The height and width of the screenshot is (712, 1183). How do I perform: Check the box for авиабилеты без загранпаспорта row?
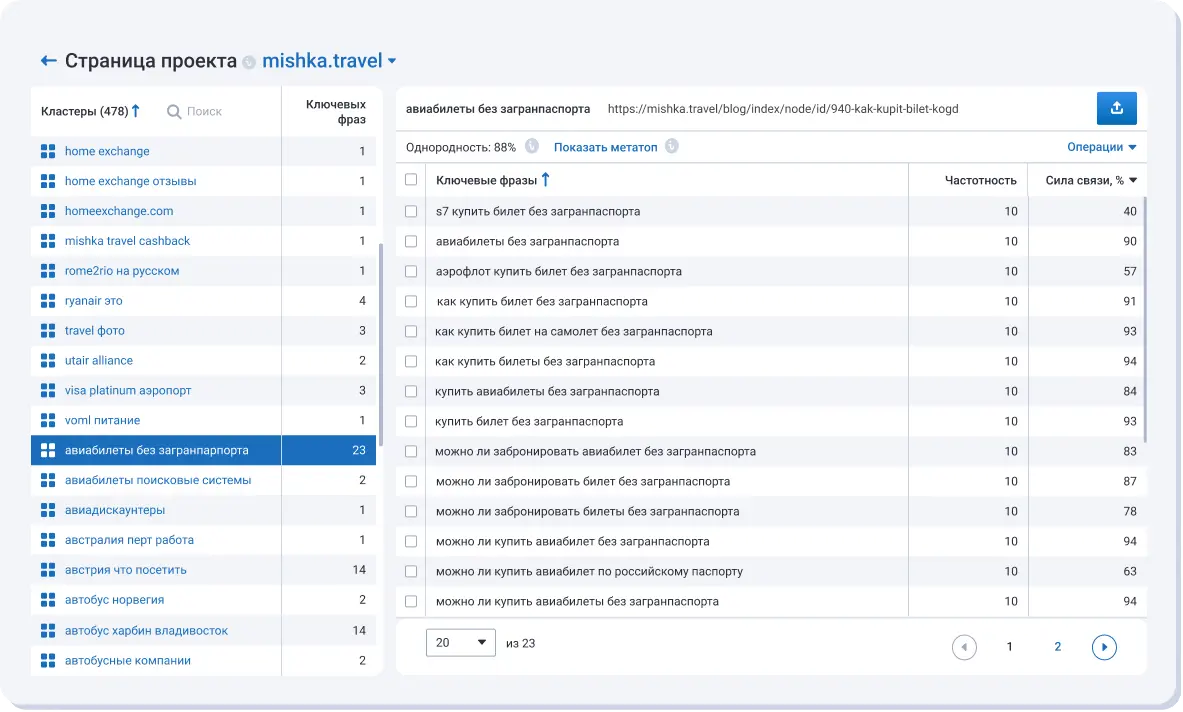[x=411, y=241]
